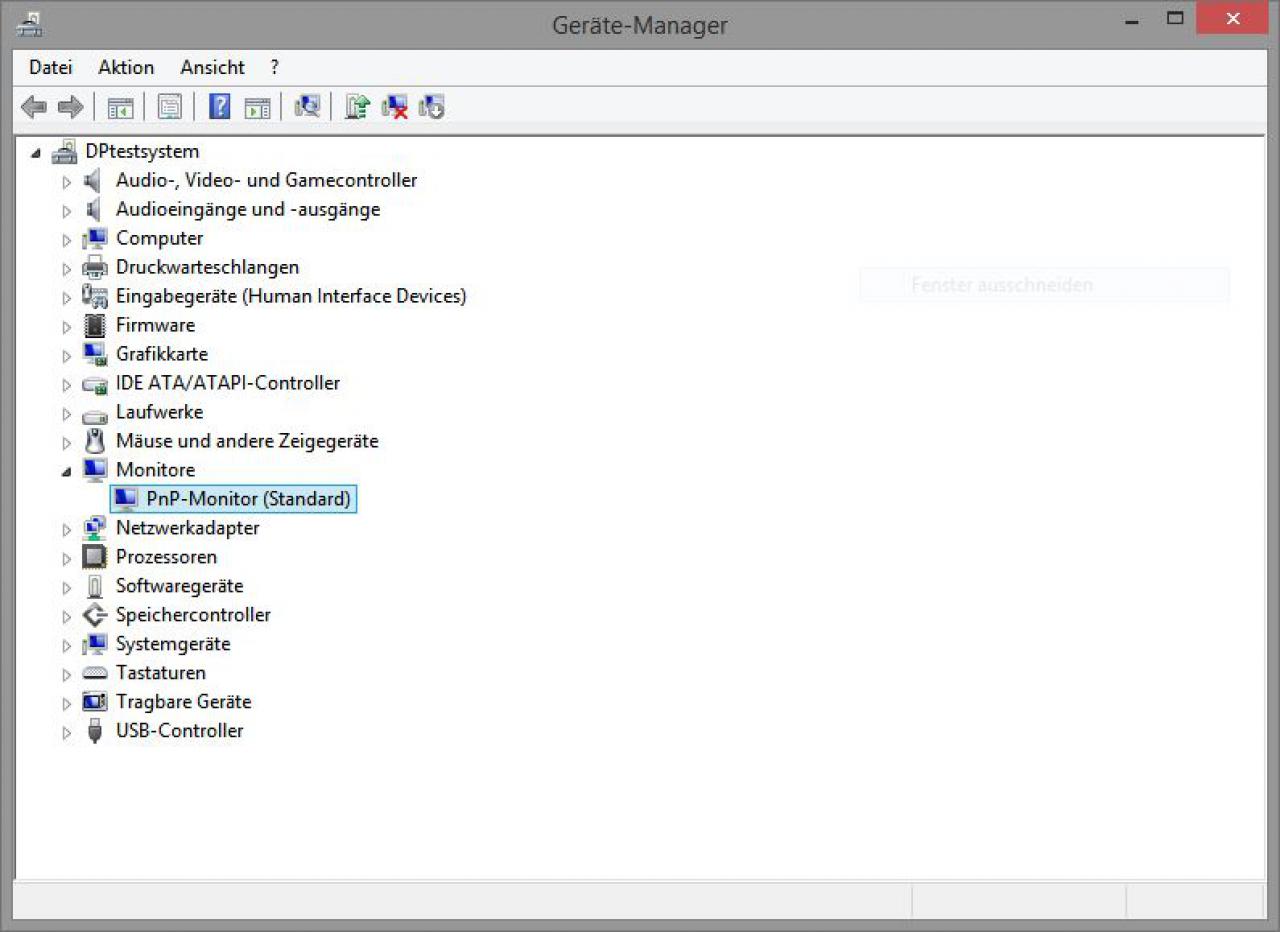Expand the Netzwerkadapter arrow
The width and height of the screenshot is (1280, 932).
[x=67, y=529]
